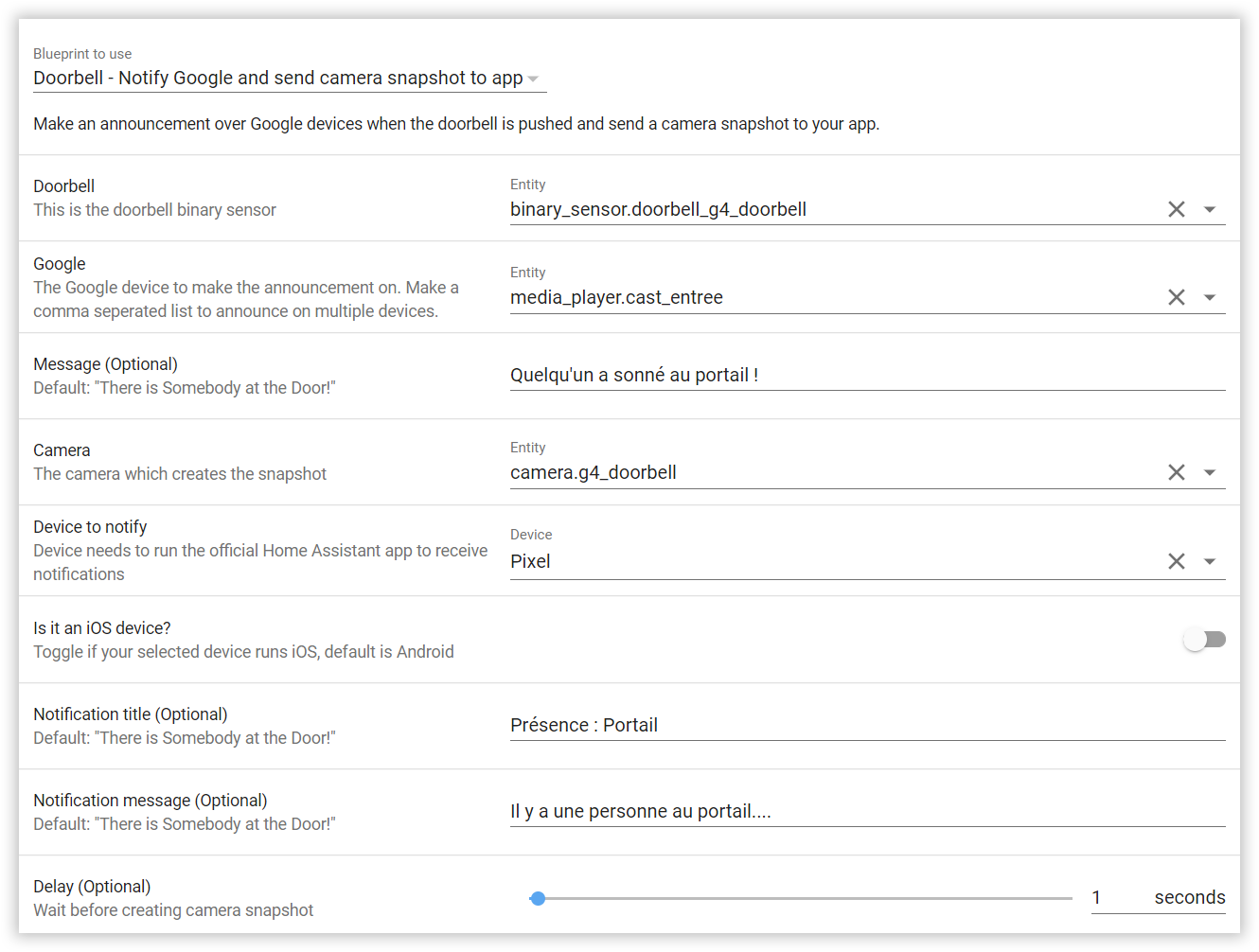Click the Delay slider track's right end
1259x952 pixels.
[1068, 898]
